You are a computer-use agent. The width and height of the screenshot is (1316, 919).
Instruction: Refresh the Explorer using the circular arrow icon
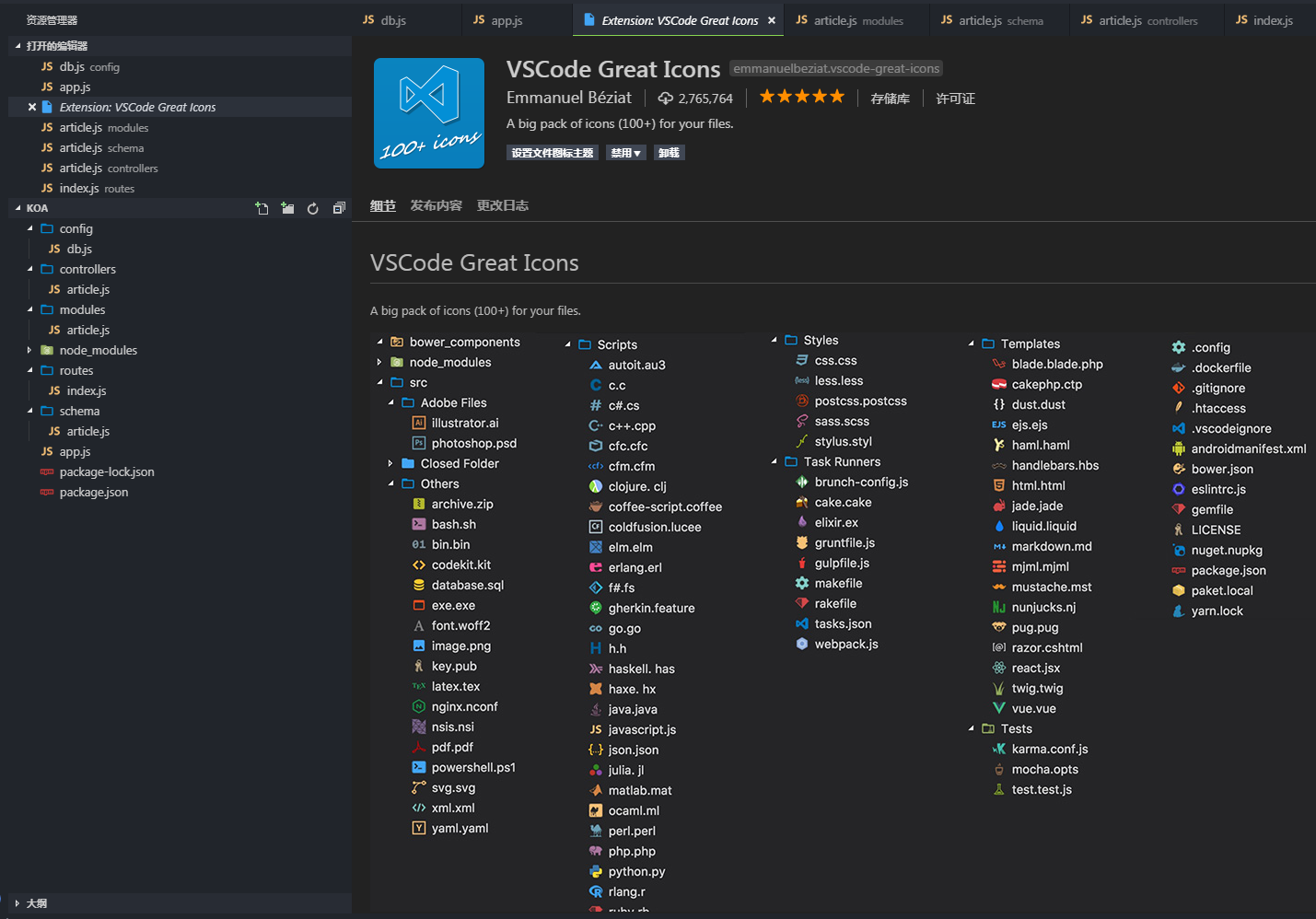313,208
